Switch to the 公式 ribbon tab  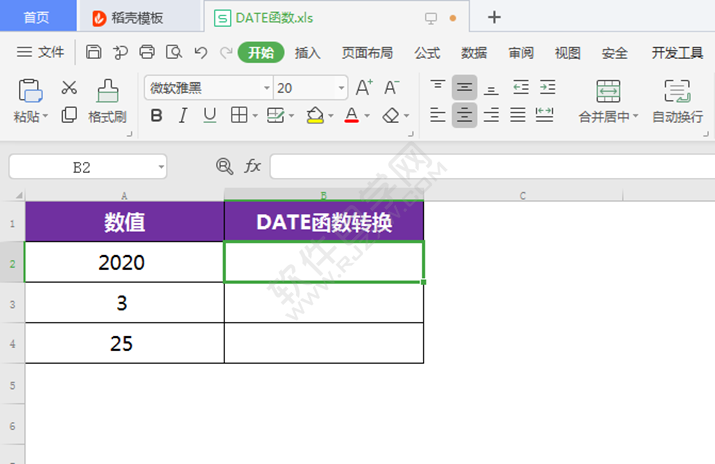point(427,53)
